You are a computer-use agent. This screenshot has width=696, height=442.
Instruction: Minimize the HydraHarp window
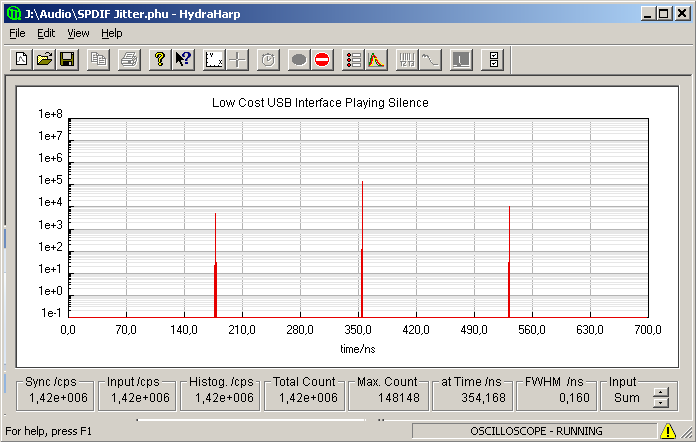tap(648, 14)
